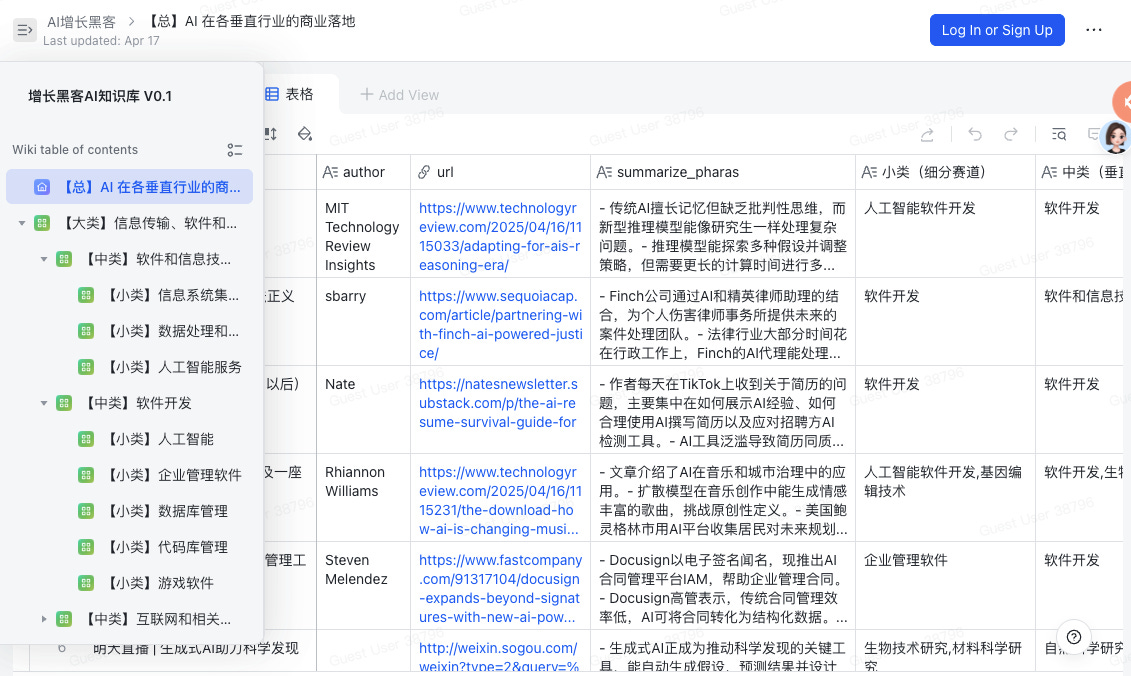Click the undo arrow icon
Image resolution: width=1131 pixels, height=676 pixels.
pos(974,134)
